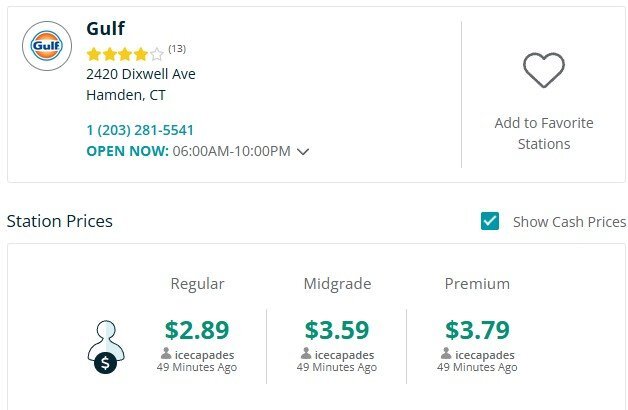Click user icon under Regular price
Viewport: 628px width, 410px height.
[x=166, y=355]
